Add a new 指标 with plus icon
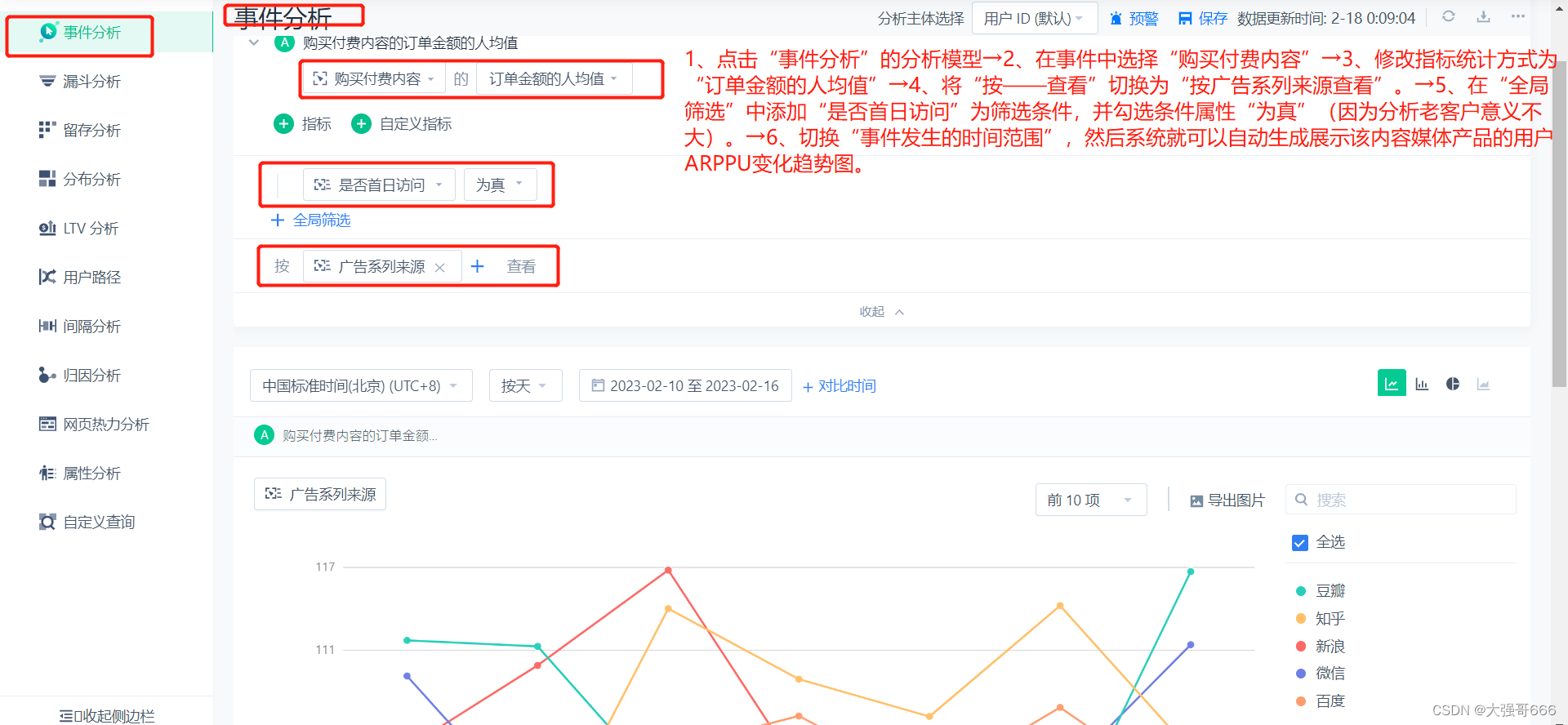Viewport: 1568px width, 725px height. (283, 124)
